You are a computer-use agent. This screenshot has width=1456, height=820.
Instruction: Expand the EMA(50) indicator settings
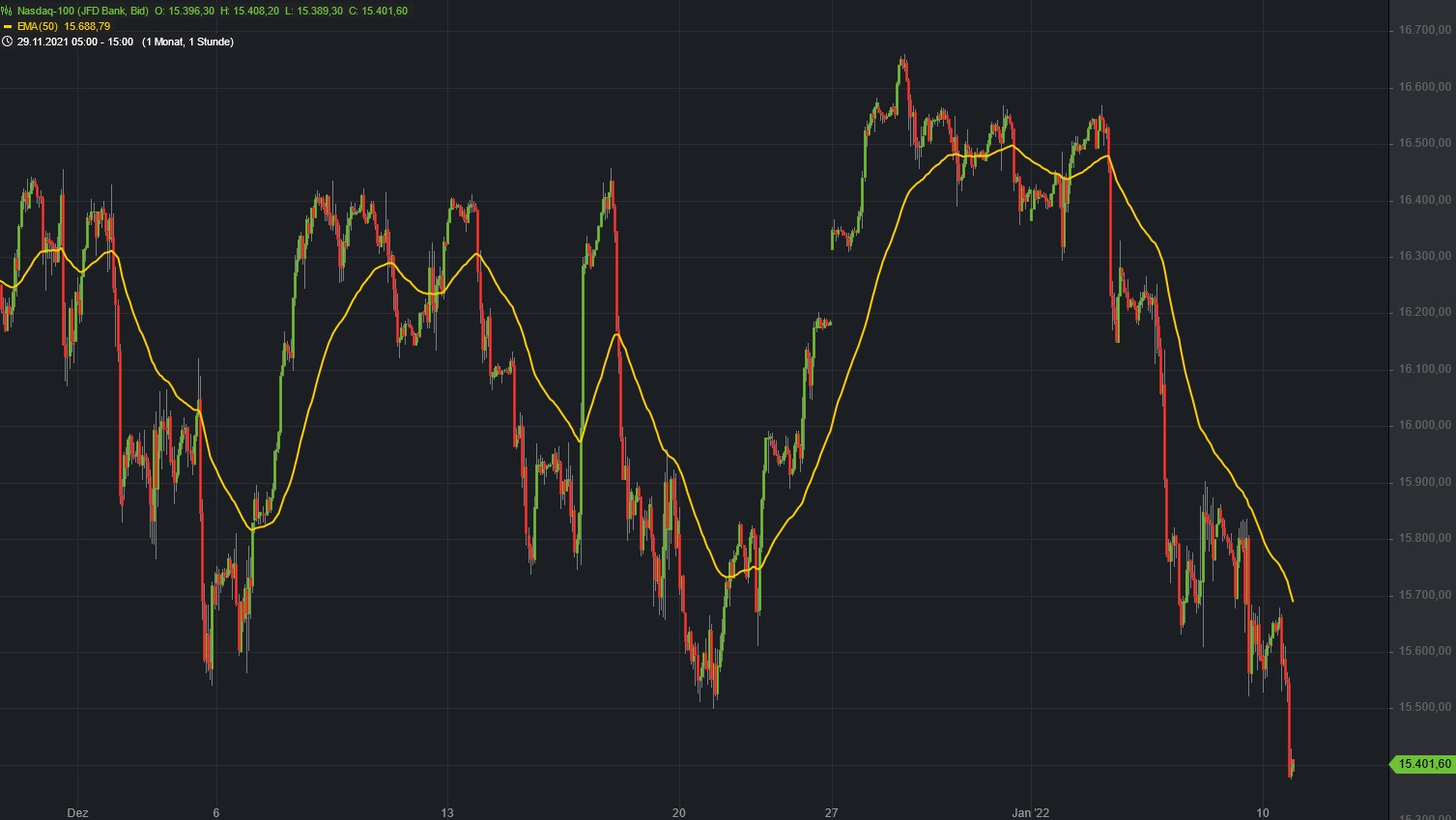(37, 25)
